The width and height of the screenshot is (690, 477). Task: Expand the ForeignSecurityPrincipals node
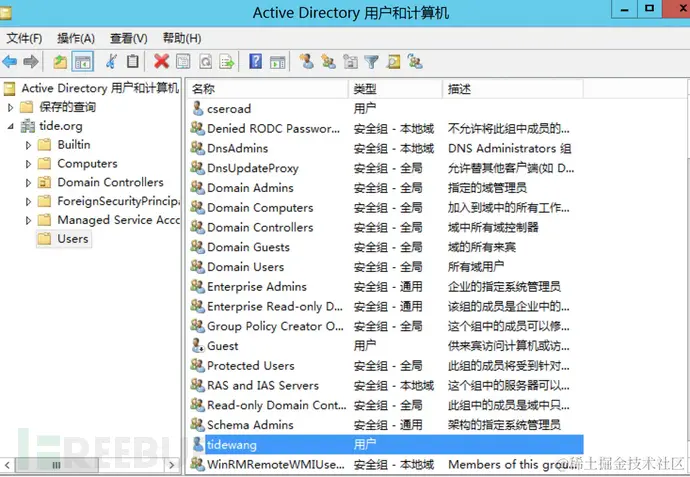click(29, 202)
